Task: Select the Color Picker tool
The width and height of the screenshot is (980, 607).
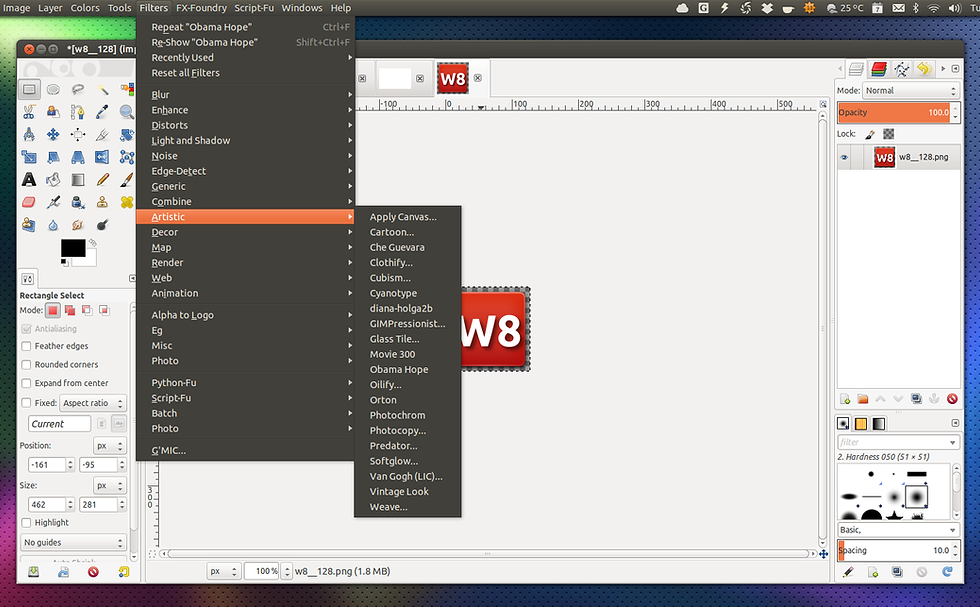Action: pyautogui.click(x=102, y=112)
